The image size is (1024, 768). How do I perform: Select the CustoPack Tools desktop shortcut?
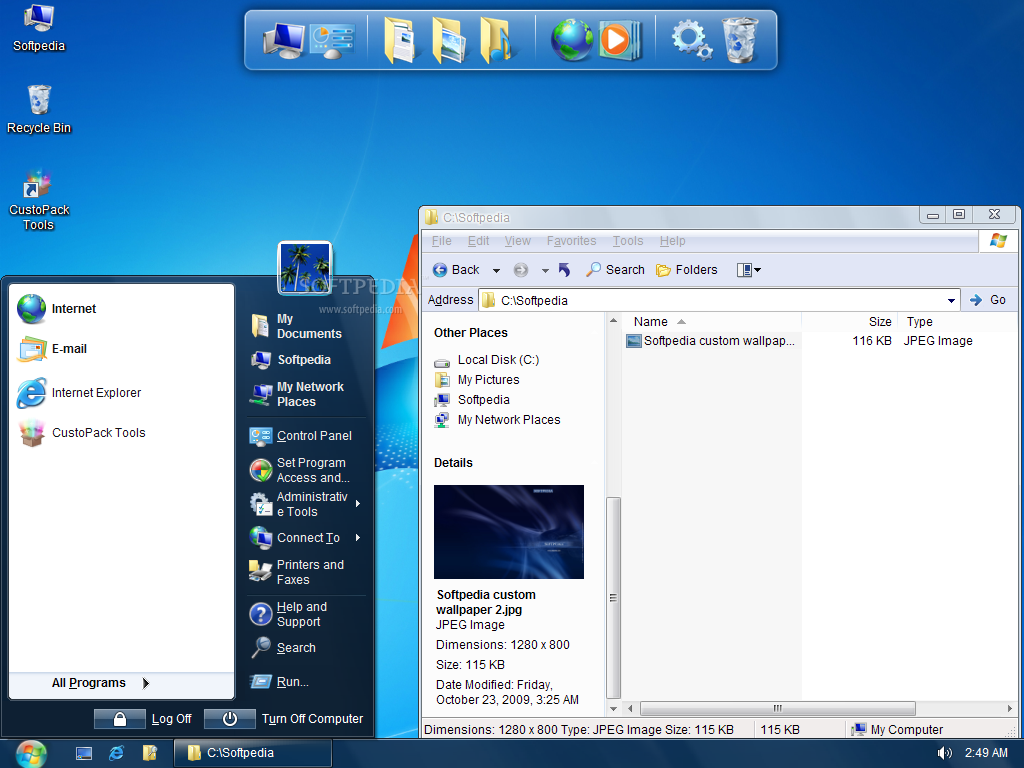39,200
